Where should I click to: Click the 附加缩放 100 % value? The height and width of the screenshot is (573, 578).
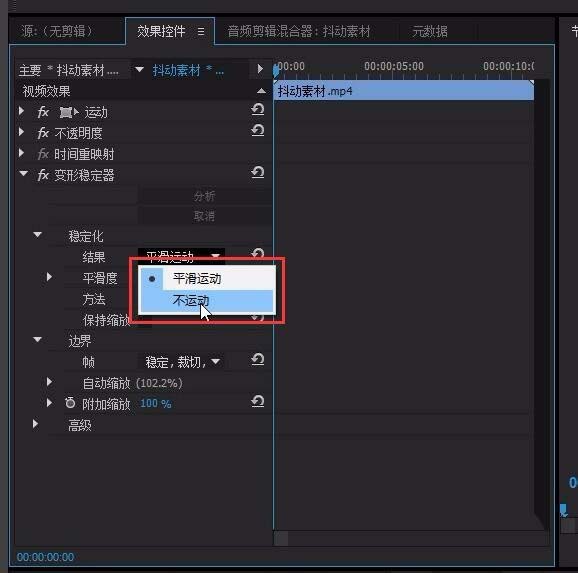coord(156,403)
